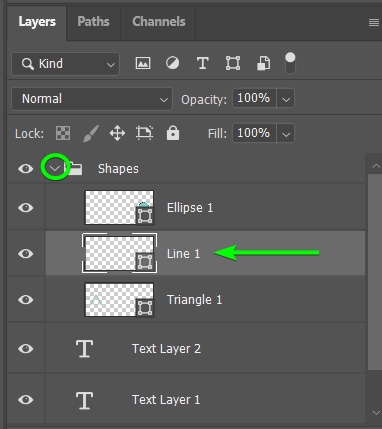Filter for shape layers icon
The height and width of the screenshot is (429, 382).
(233, 63)
